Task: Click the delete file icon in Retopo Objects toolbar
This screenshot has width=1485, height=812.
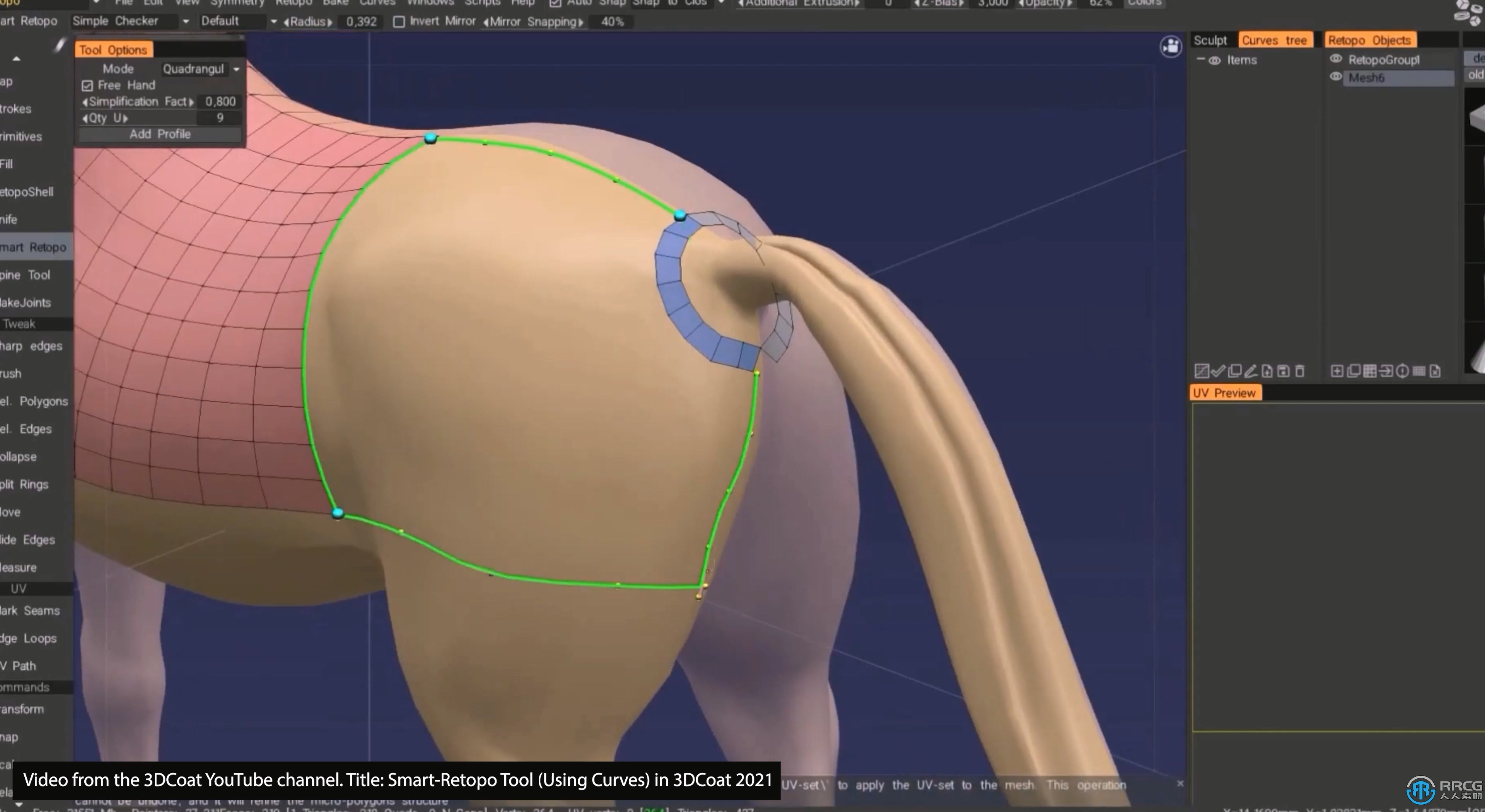Action: click(x=1435, y=371)
